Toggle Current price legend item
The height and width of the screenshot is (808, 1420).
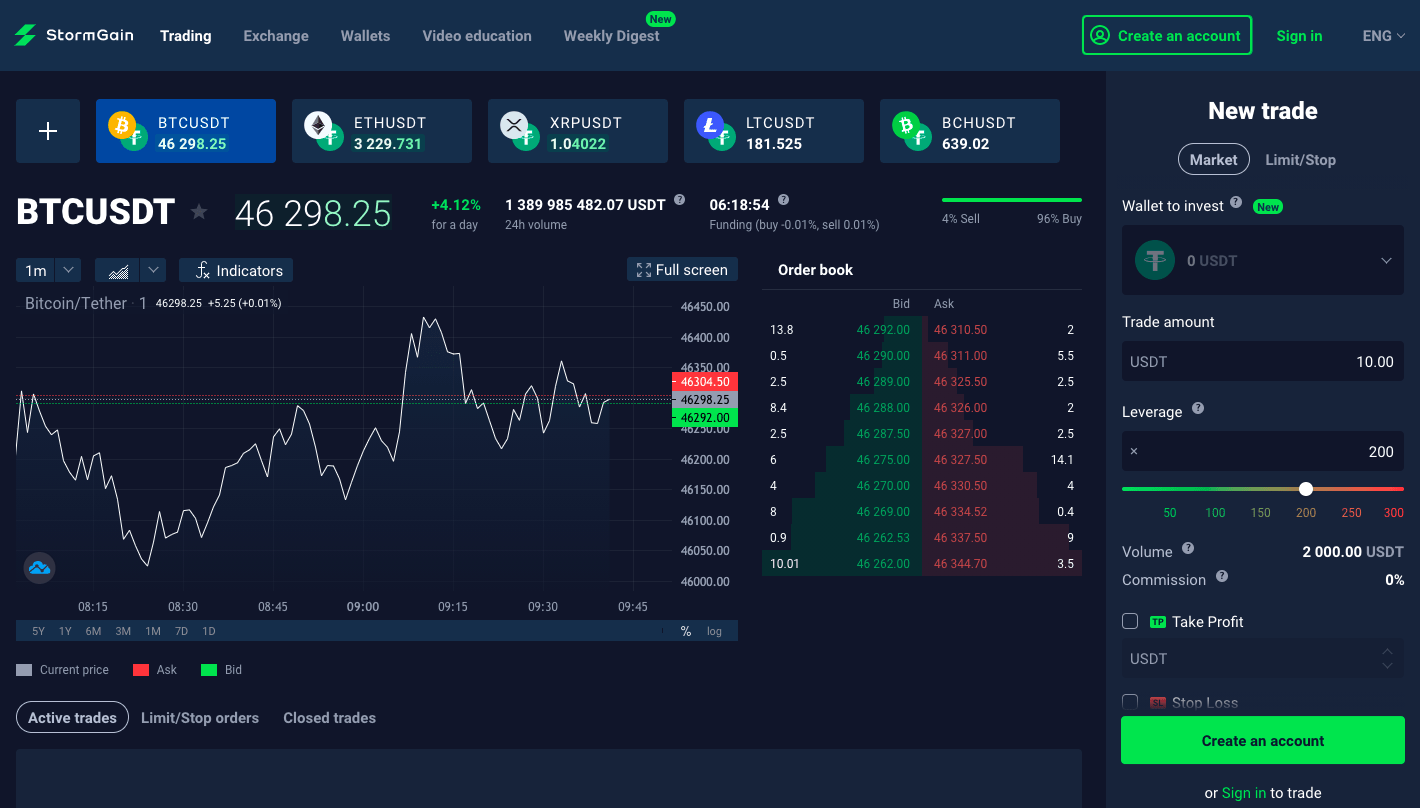tap(62, 670)
